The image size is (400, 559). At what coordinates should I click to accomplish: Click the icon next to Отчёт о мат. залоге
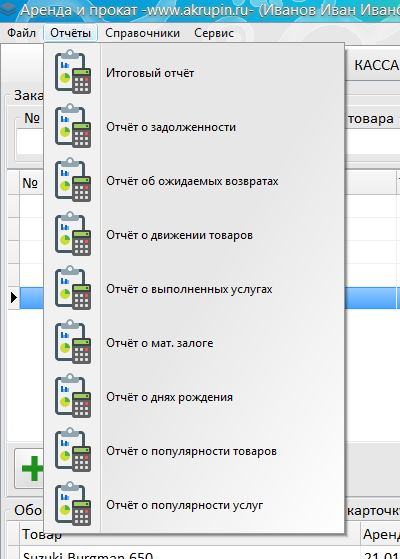tap(73, 342)
